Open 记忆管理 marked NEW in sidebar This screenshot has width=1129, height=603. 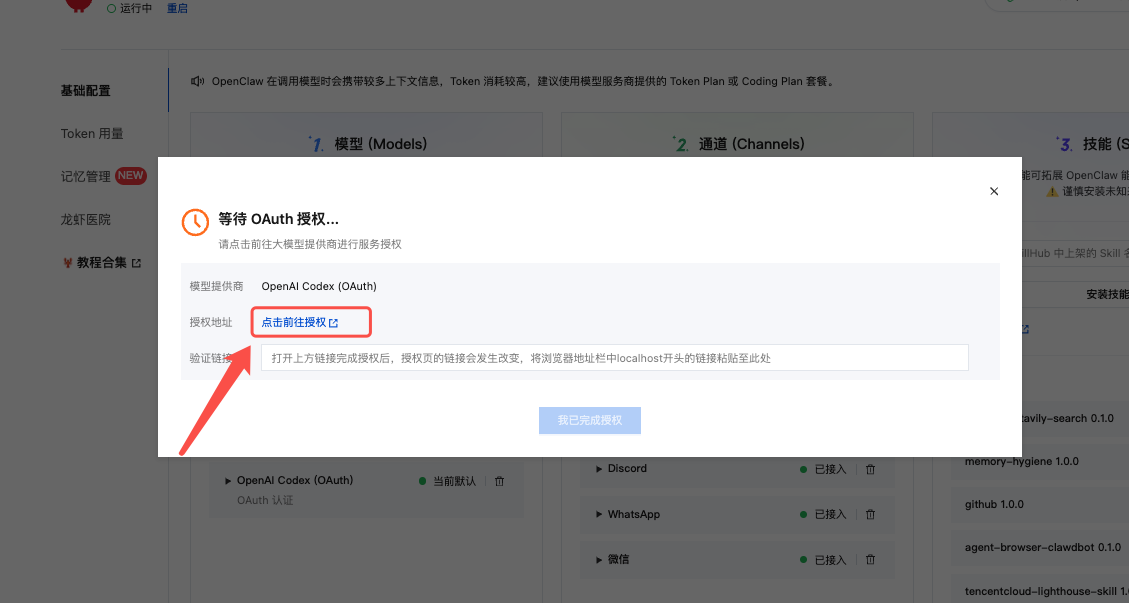pos(86,177)
